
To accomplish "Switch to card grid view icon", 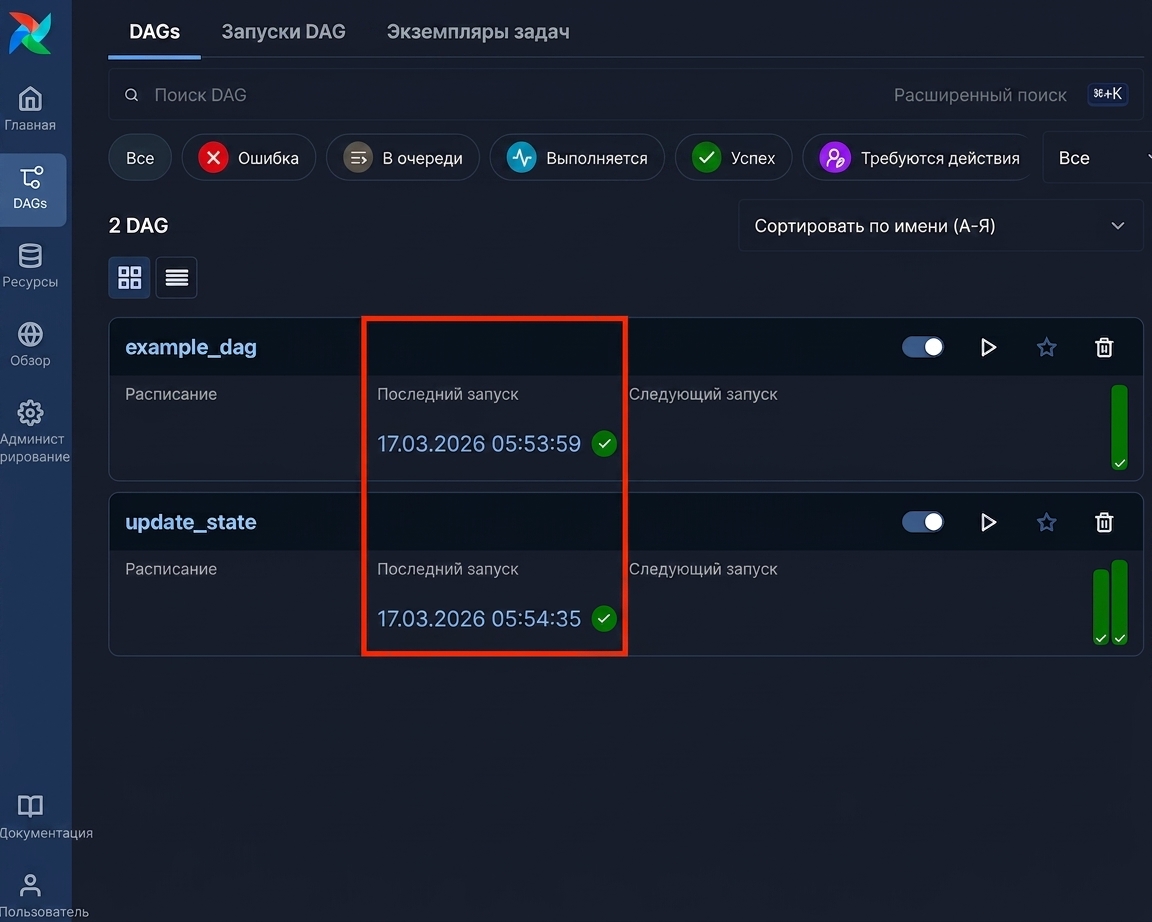I will [129, 277].
